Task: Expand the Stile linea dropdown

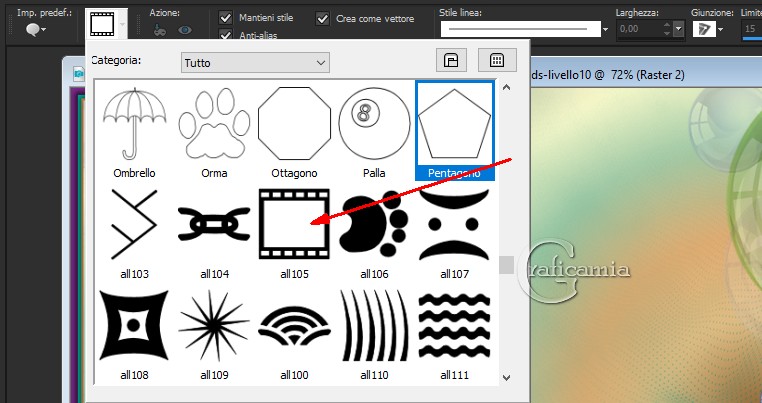Action: coord(606,30)
